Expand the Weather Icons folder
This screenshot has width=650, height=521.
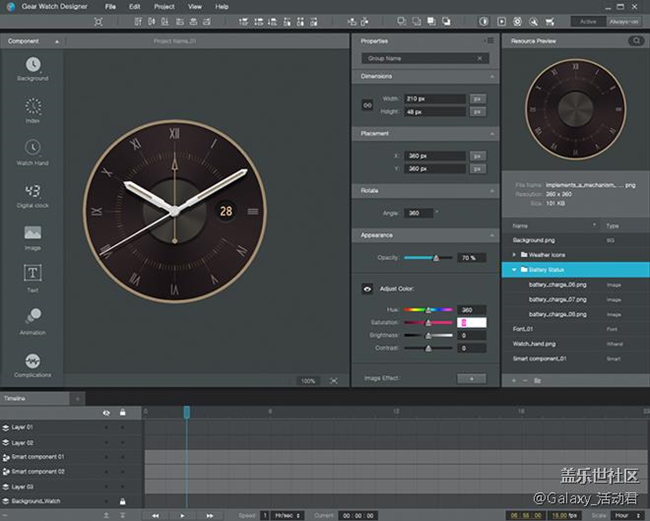click(514, 255)
